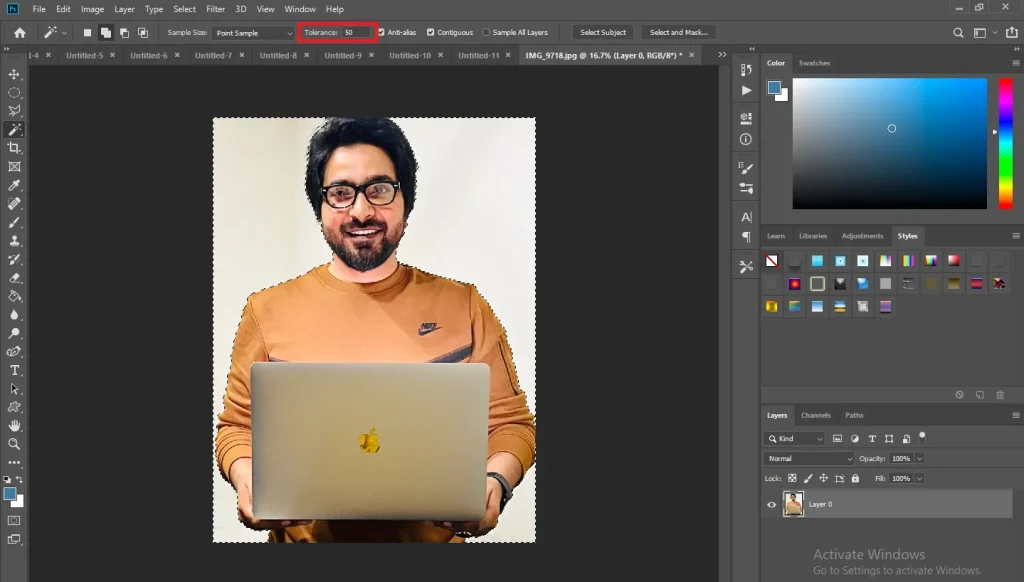Open the Sample Size dropdown

pos(251,33)
